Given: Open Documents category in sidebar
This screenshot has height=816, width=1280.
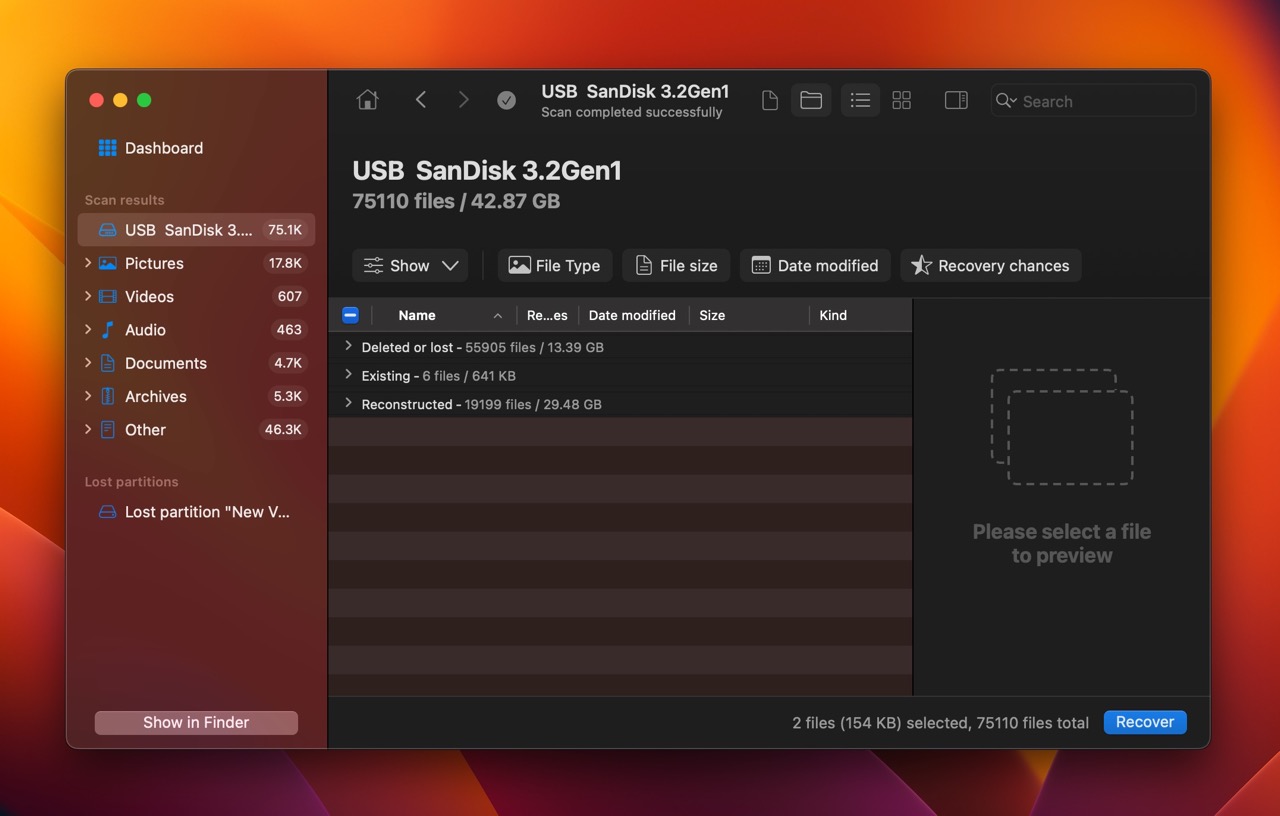Looking at the screenshot, I should click(x=166, y=363).
